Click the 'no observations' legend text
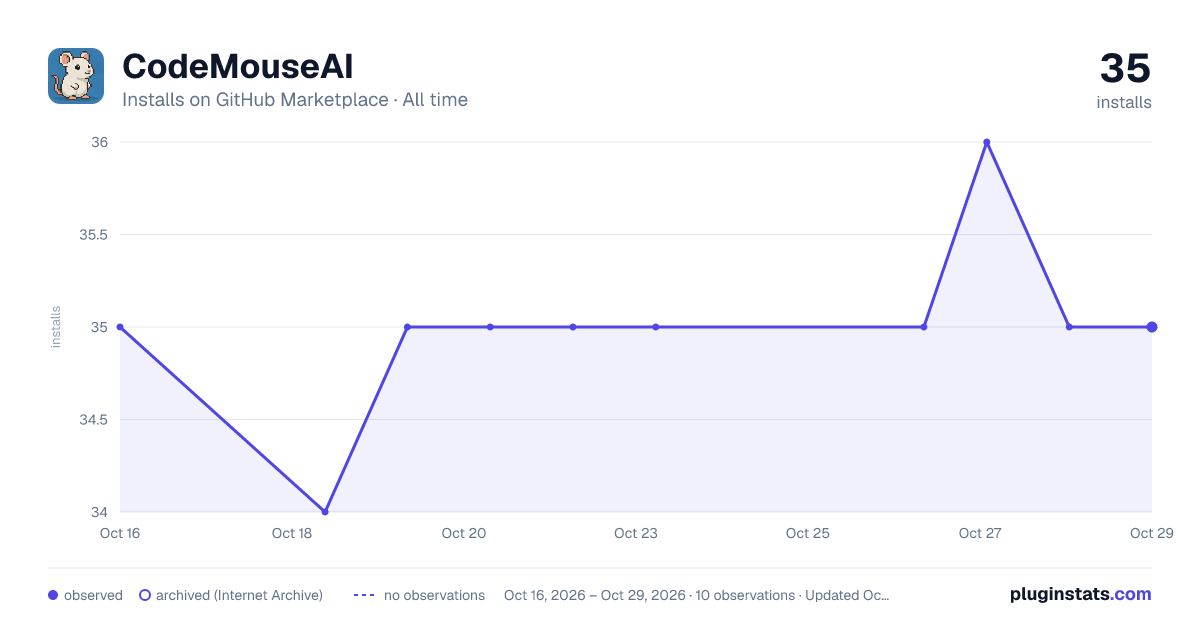1200x630 pixels. [x=434, y=595]
